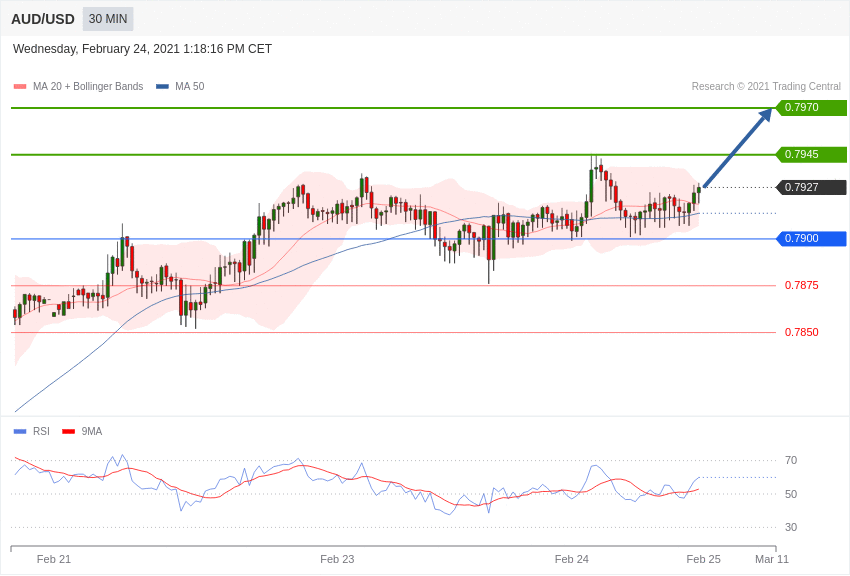The width and height of the screenshot is (850, 576).
Task: Click the 0.7927 current price label
Action: [811, 187]
